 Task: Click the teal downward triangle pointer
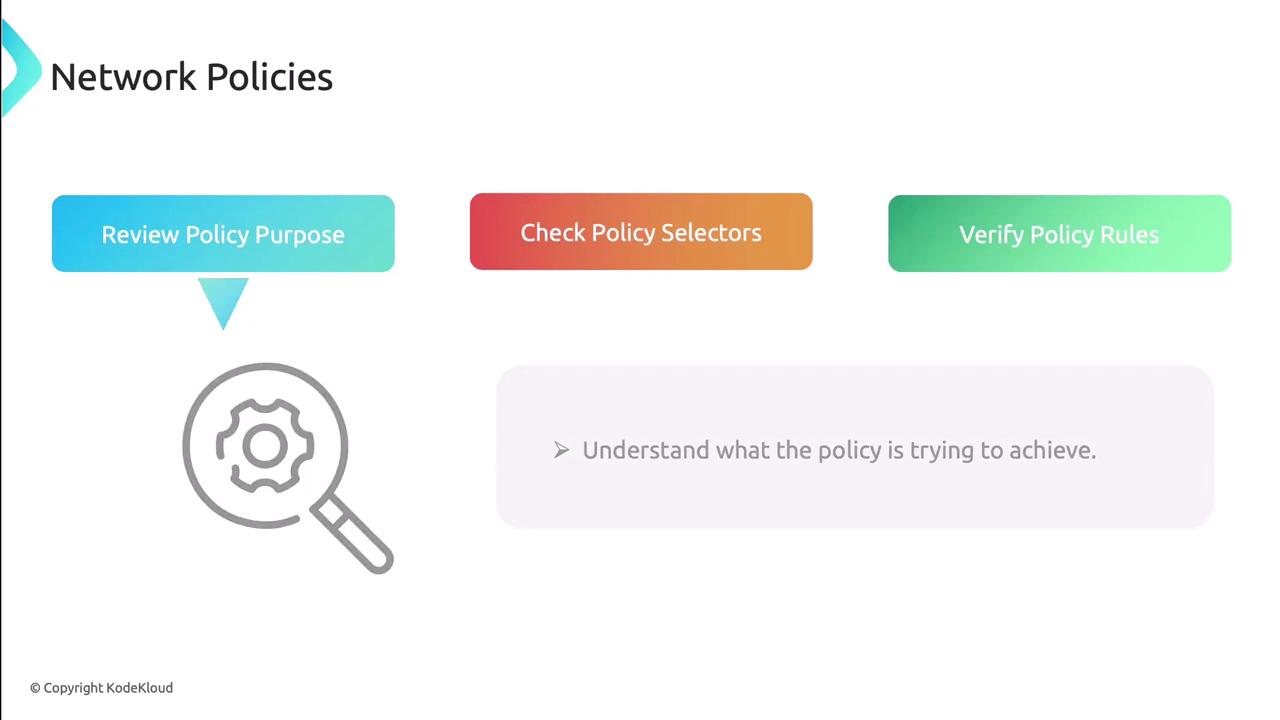(x=223, y=302)
